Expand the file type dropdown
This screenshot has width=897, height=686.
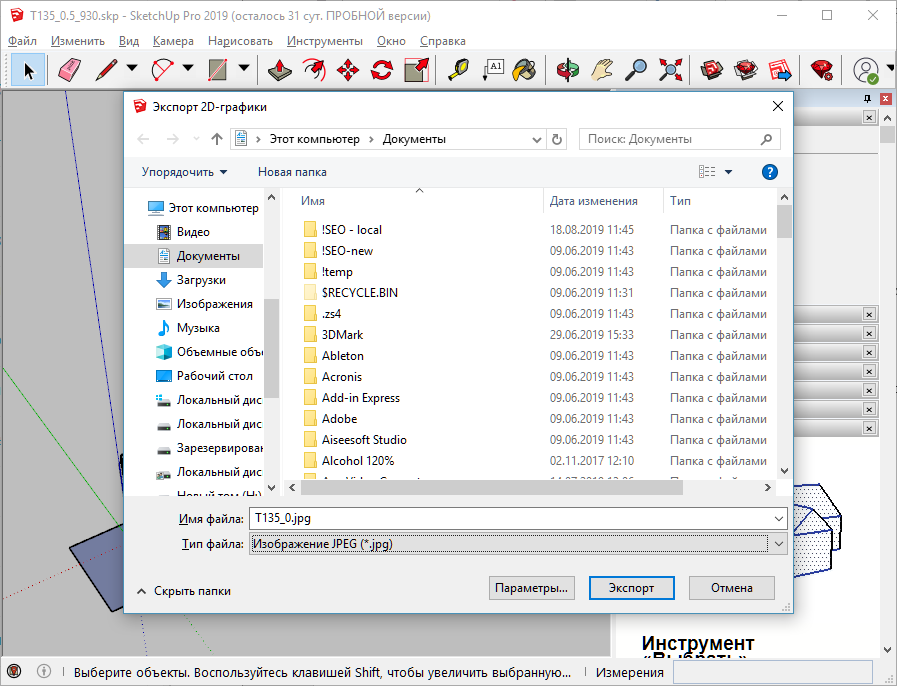(x=779, y=544)
